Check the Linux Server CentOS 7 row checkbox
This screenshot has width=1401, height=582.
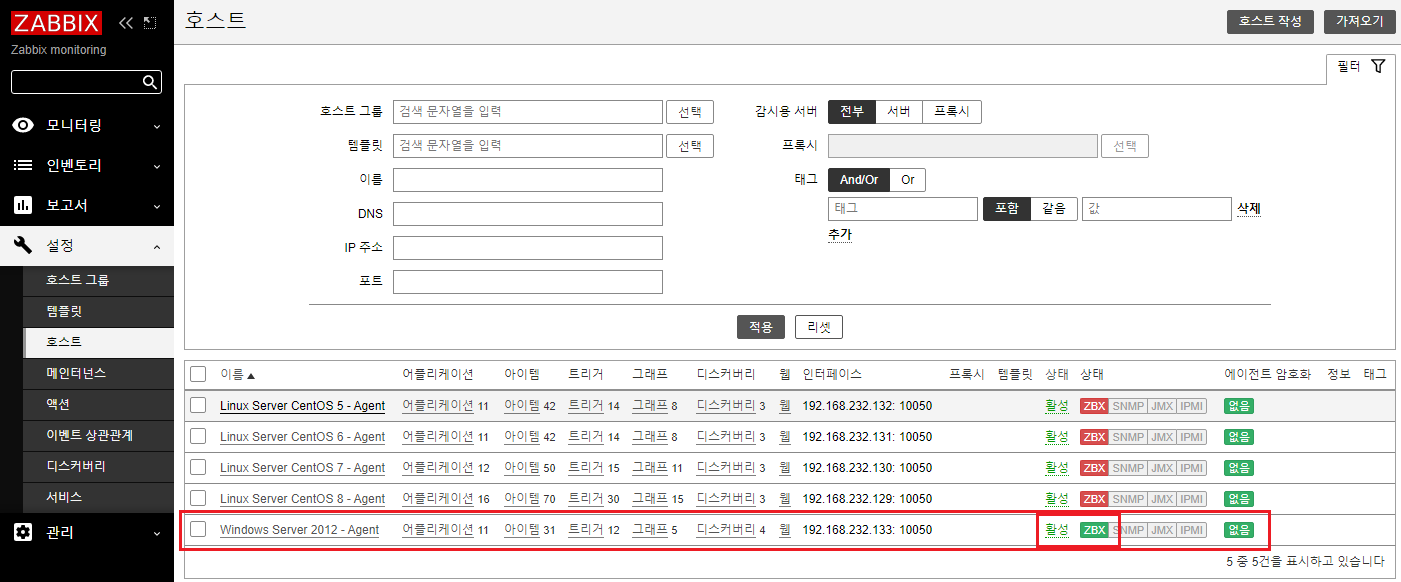click(x=198, y=467)
